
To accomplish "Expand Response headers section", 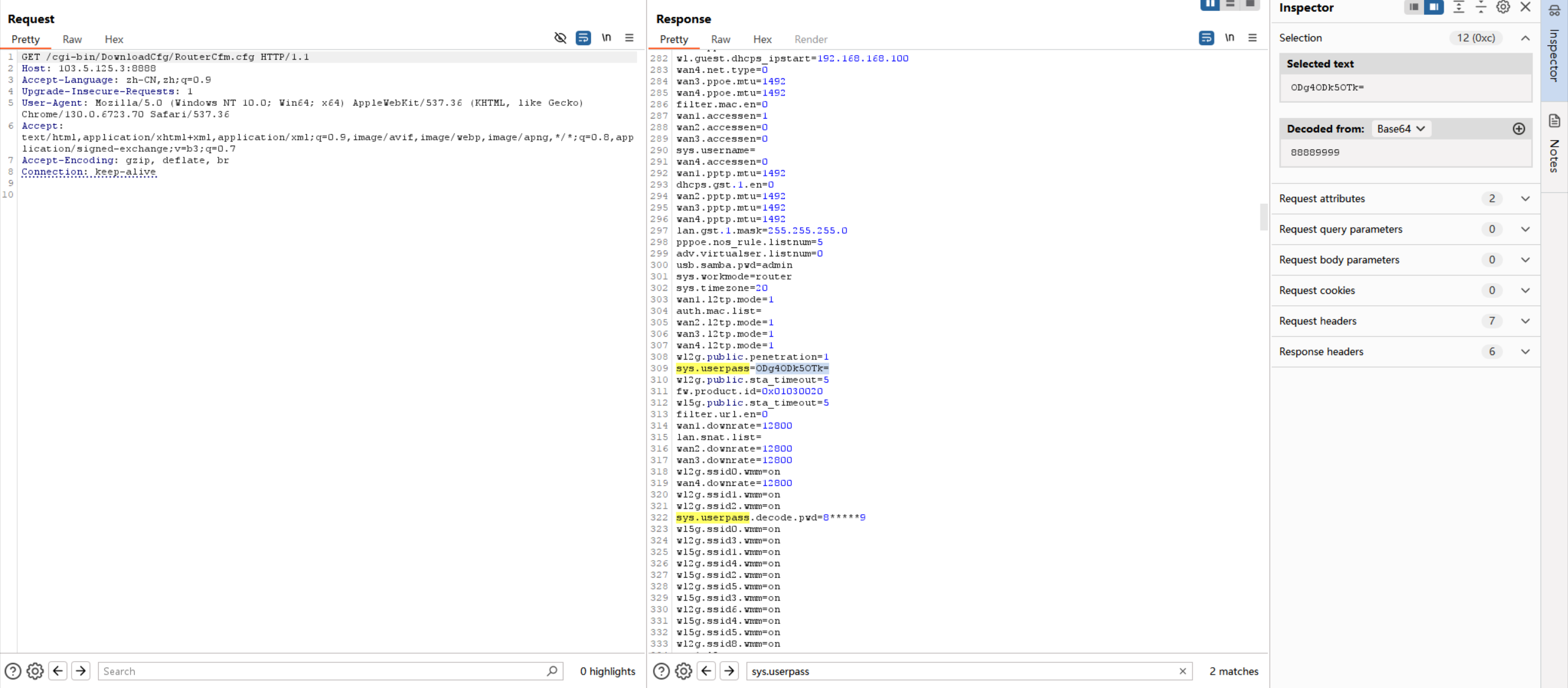I will tap(1525, 351).
